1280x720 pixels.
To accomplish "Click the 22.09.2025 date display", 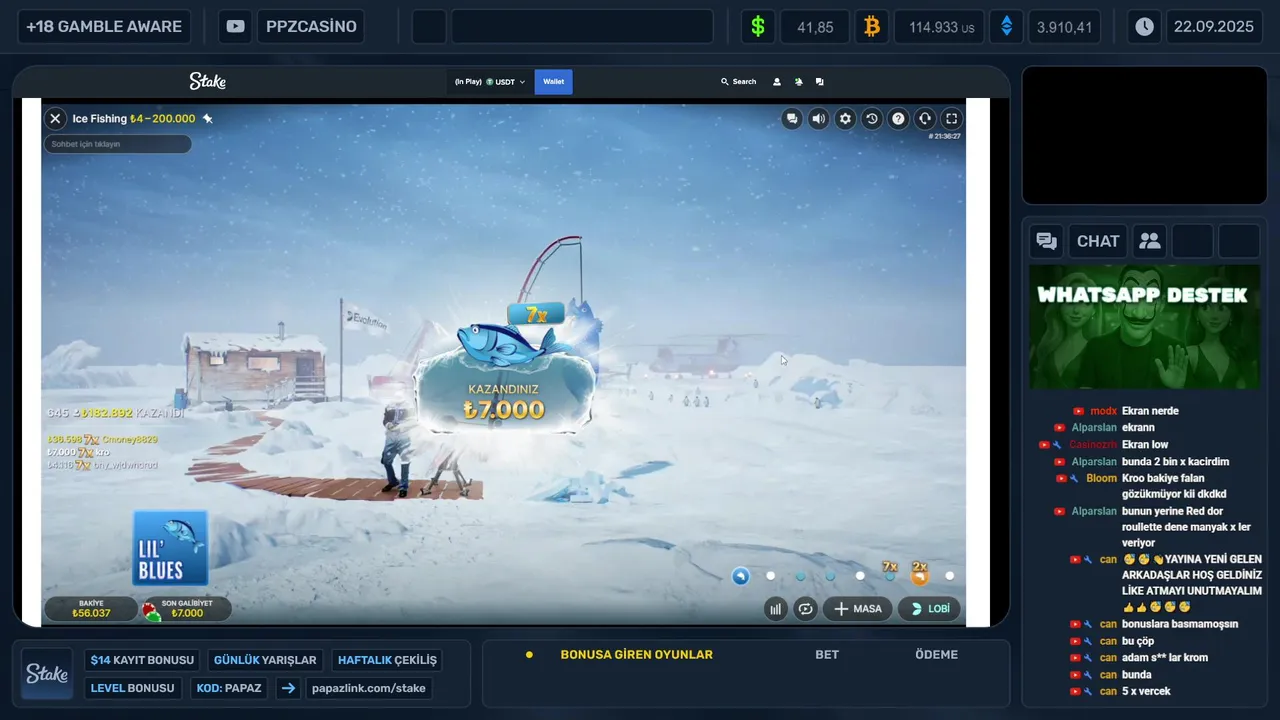I will (x=1214, y=27).
